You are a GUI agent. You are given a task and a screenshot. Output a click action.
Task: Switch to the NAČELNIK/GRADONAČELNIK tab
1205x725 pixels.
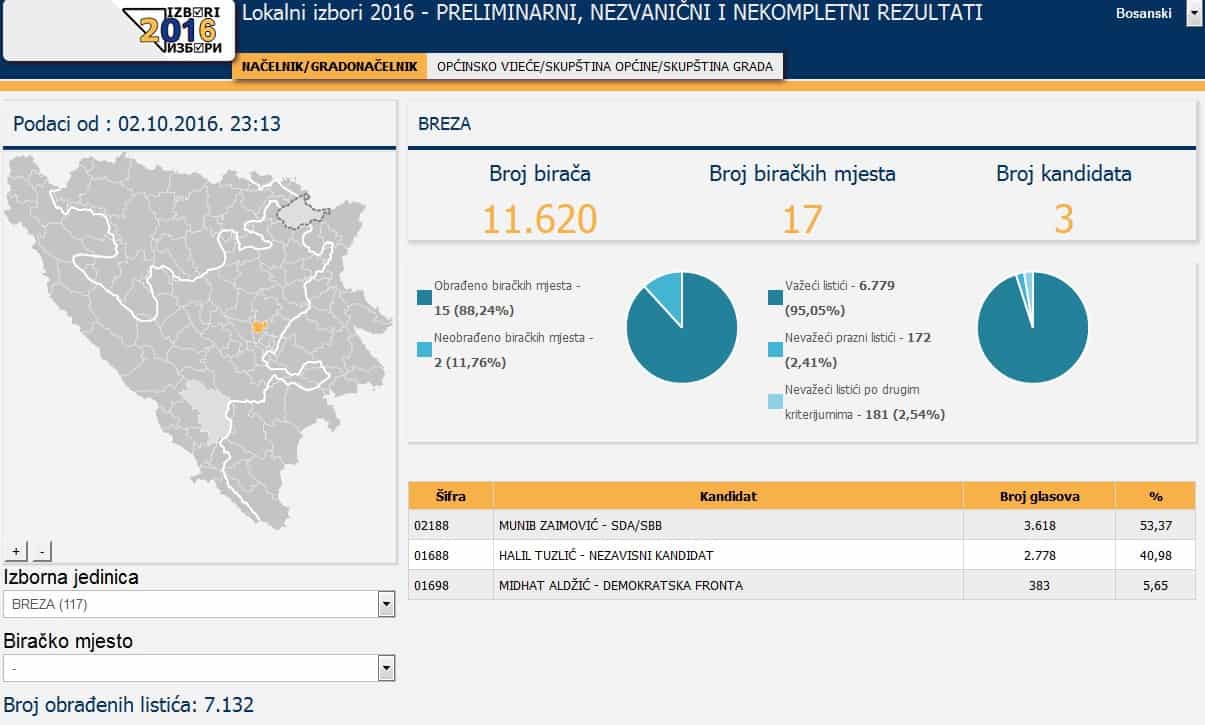(328, 66)
